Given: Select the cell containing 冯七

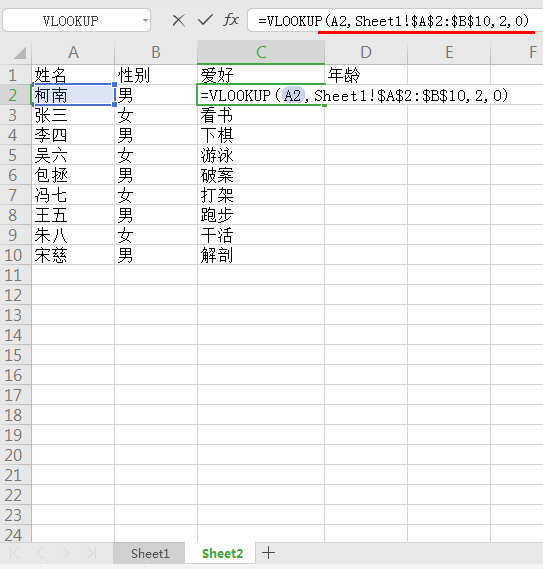Looking at the screenshot, I should click(x=73, y=195).
